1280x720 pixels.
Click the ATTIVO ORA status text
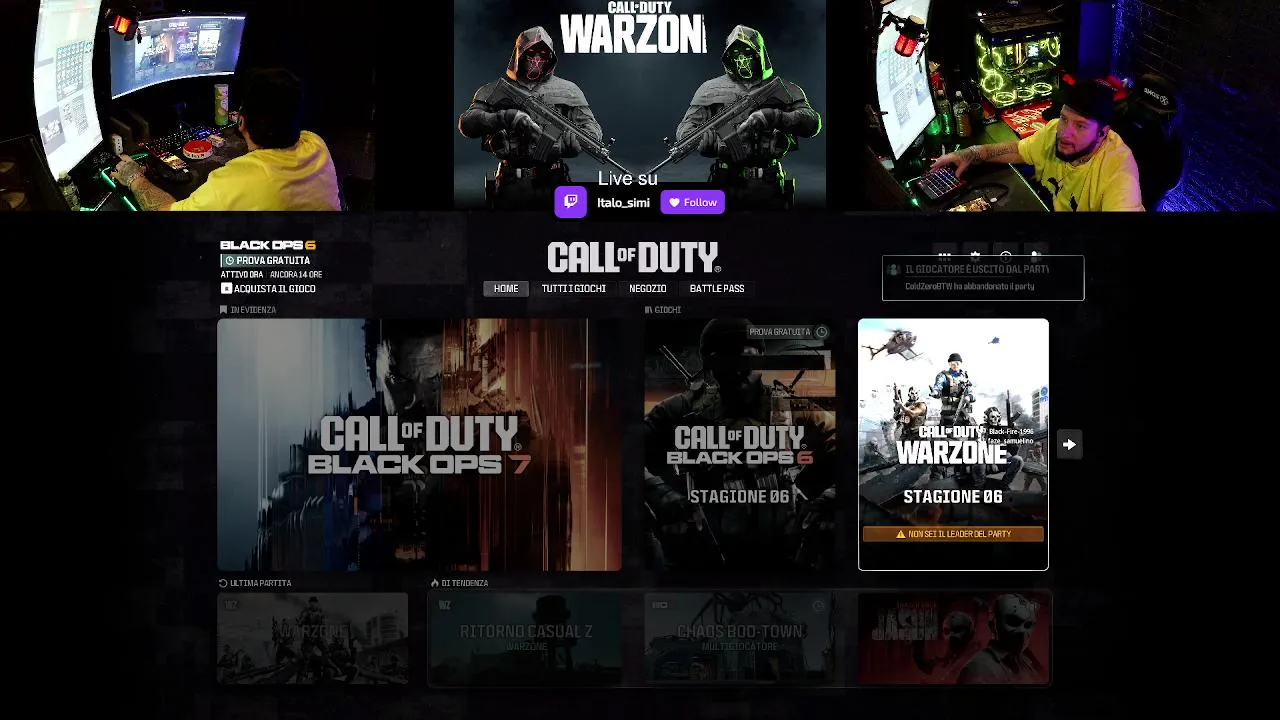[242, 274]
